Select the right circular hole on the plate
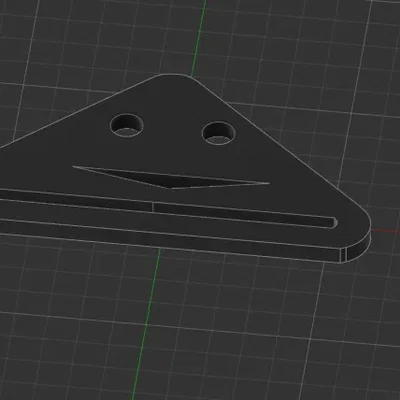The width and height of the screenshot is (400, 400). (x=219, y=133)
